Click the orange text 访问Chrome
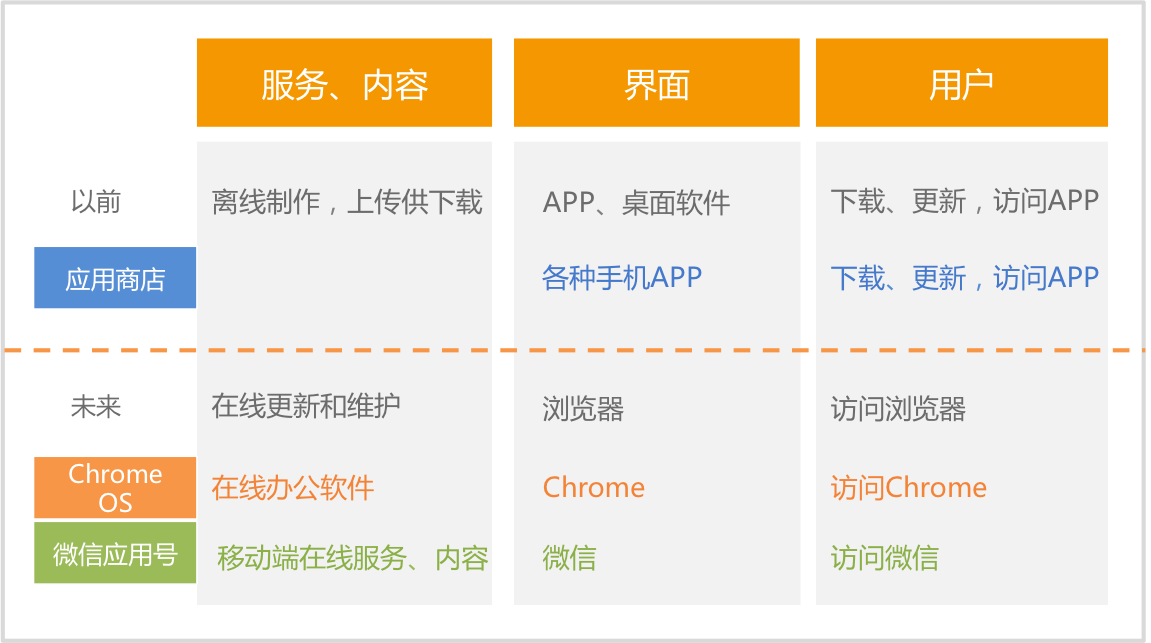 [x=909, y=487]
